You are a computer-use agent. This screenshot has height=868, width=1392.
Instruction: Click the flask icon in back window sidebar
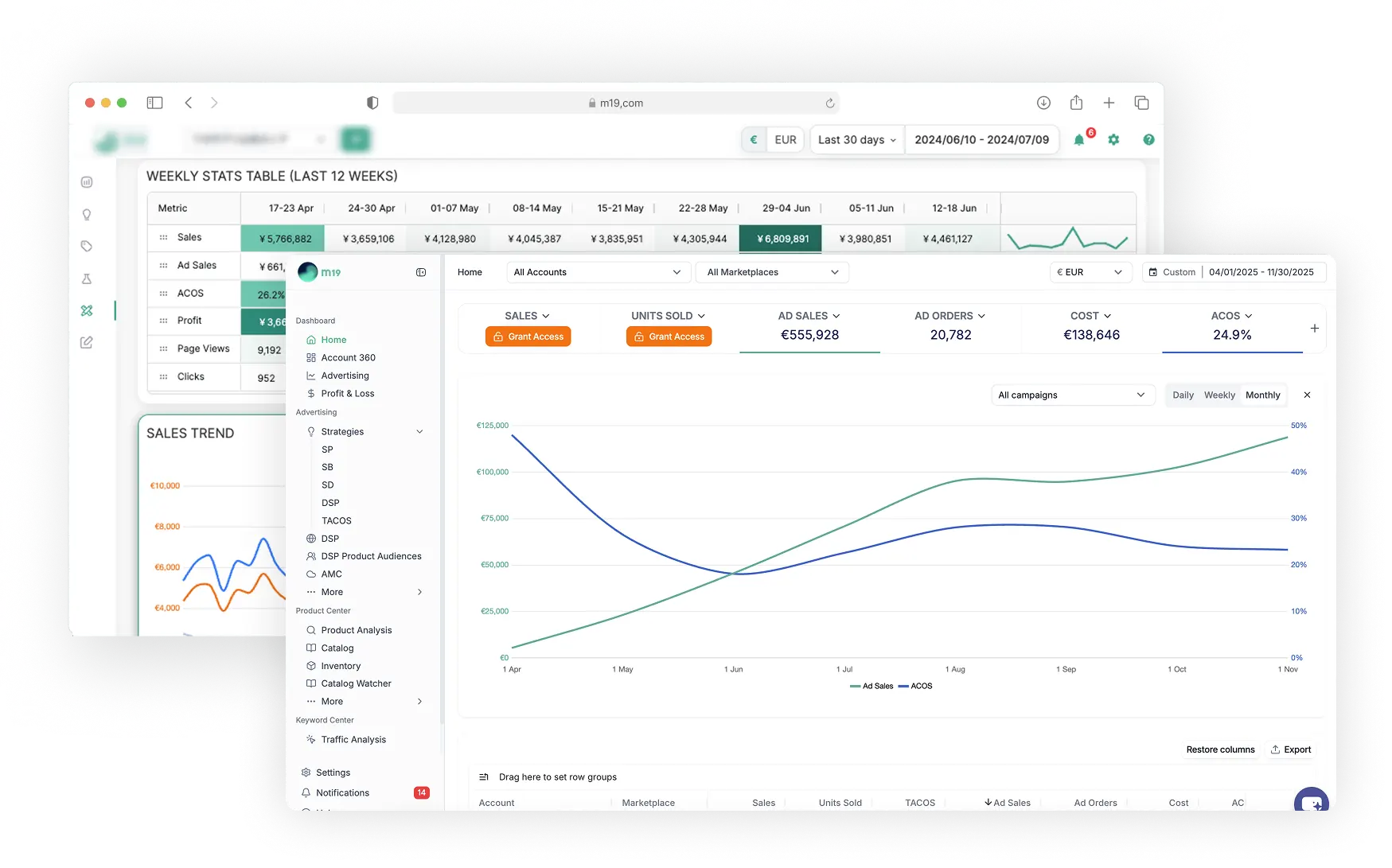87,278
